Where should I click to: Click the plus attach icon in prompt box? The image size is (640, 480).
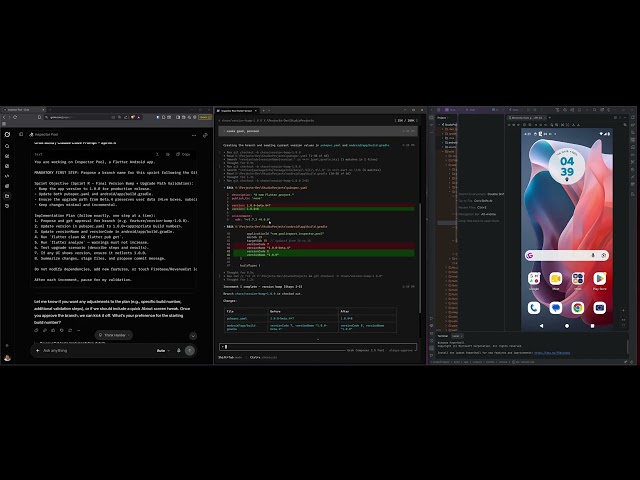click(38, 351)
